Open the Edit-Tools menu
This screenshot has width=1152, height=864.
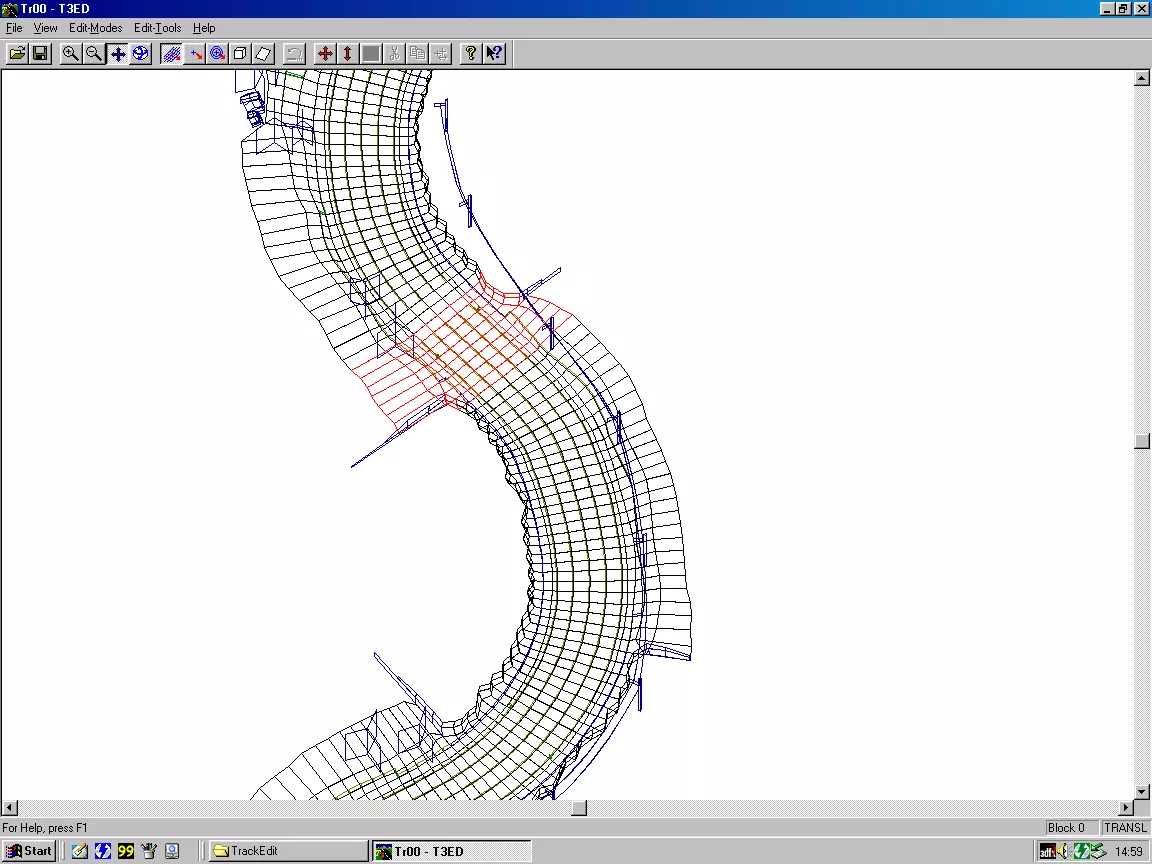tap(157, 28)
